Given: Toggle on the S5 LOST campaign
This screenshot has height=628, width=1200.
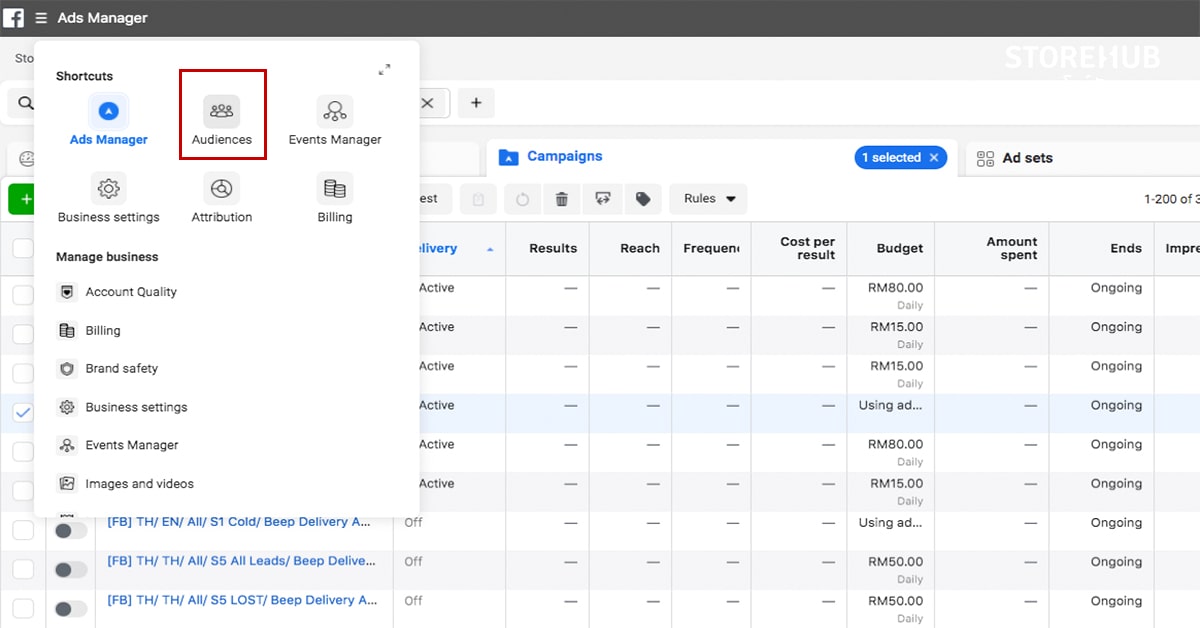Looking at the screenshot, I should click(71, 608).
